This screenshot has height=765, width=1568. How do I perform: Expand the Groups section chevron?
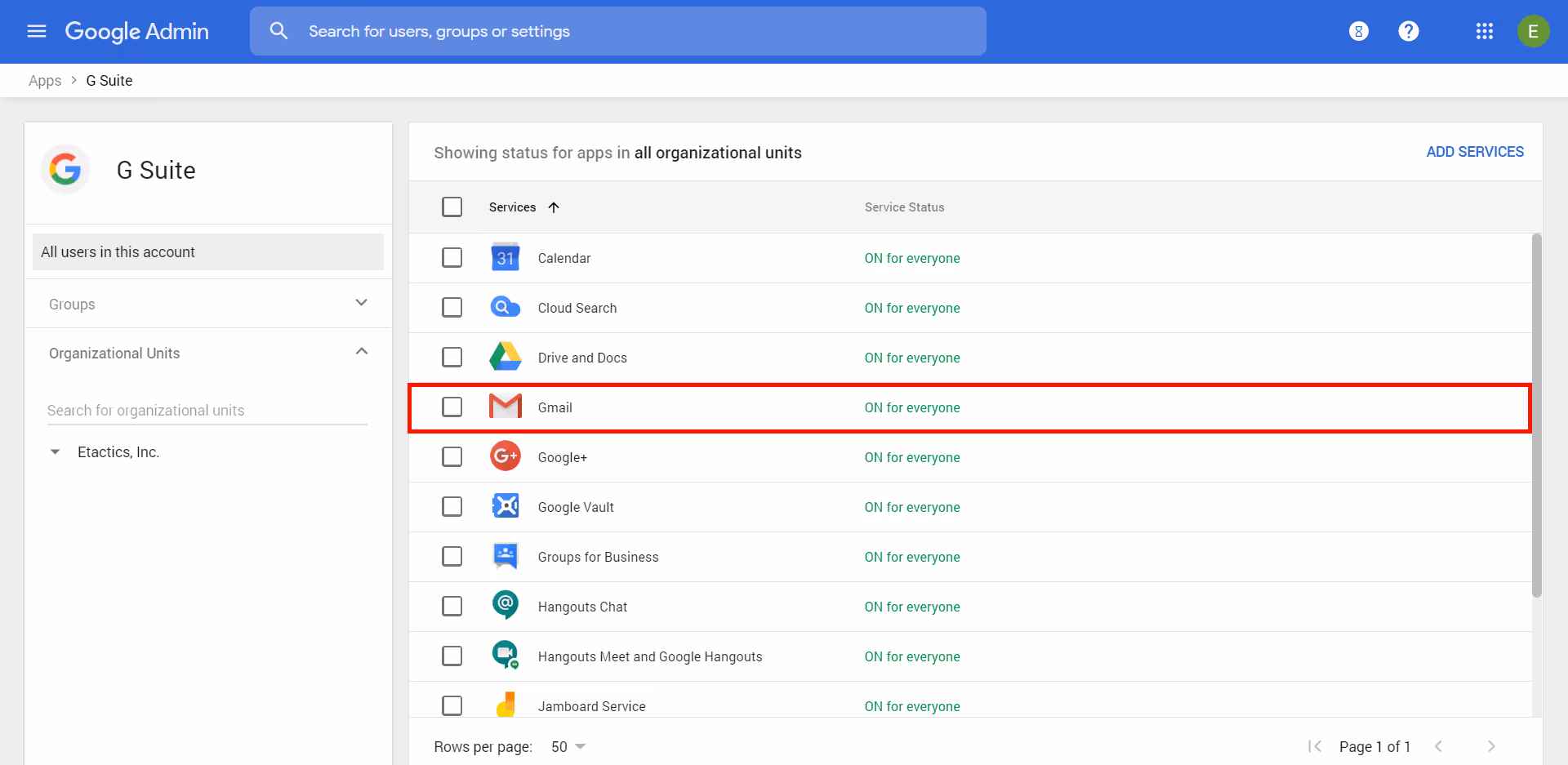pos(362,303)
